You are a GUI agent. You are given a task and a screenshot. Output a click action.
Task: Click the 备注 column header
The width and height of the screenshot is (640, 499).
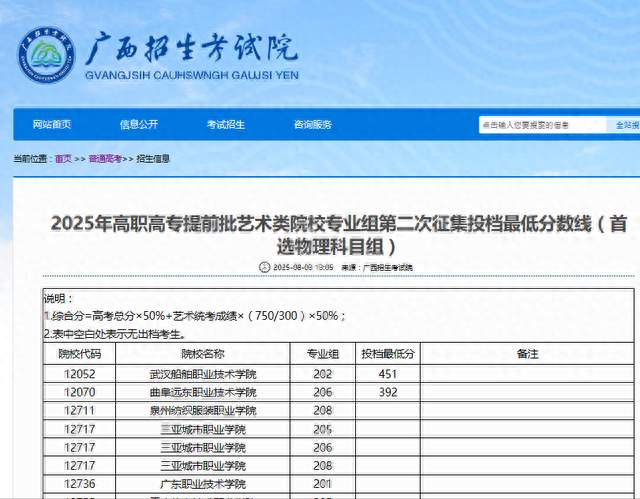click(x=527, y=354)
